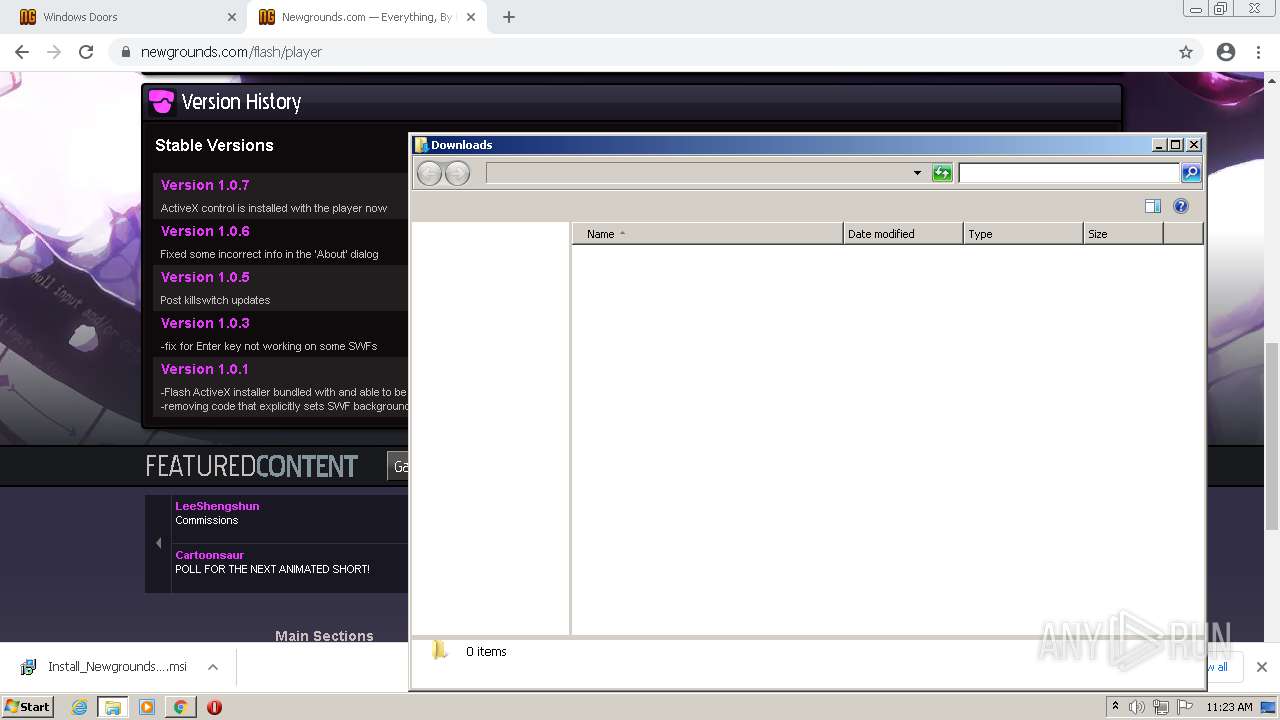Open the address bar dropdown in Downloads window

(917, 173)
